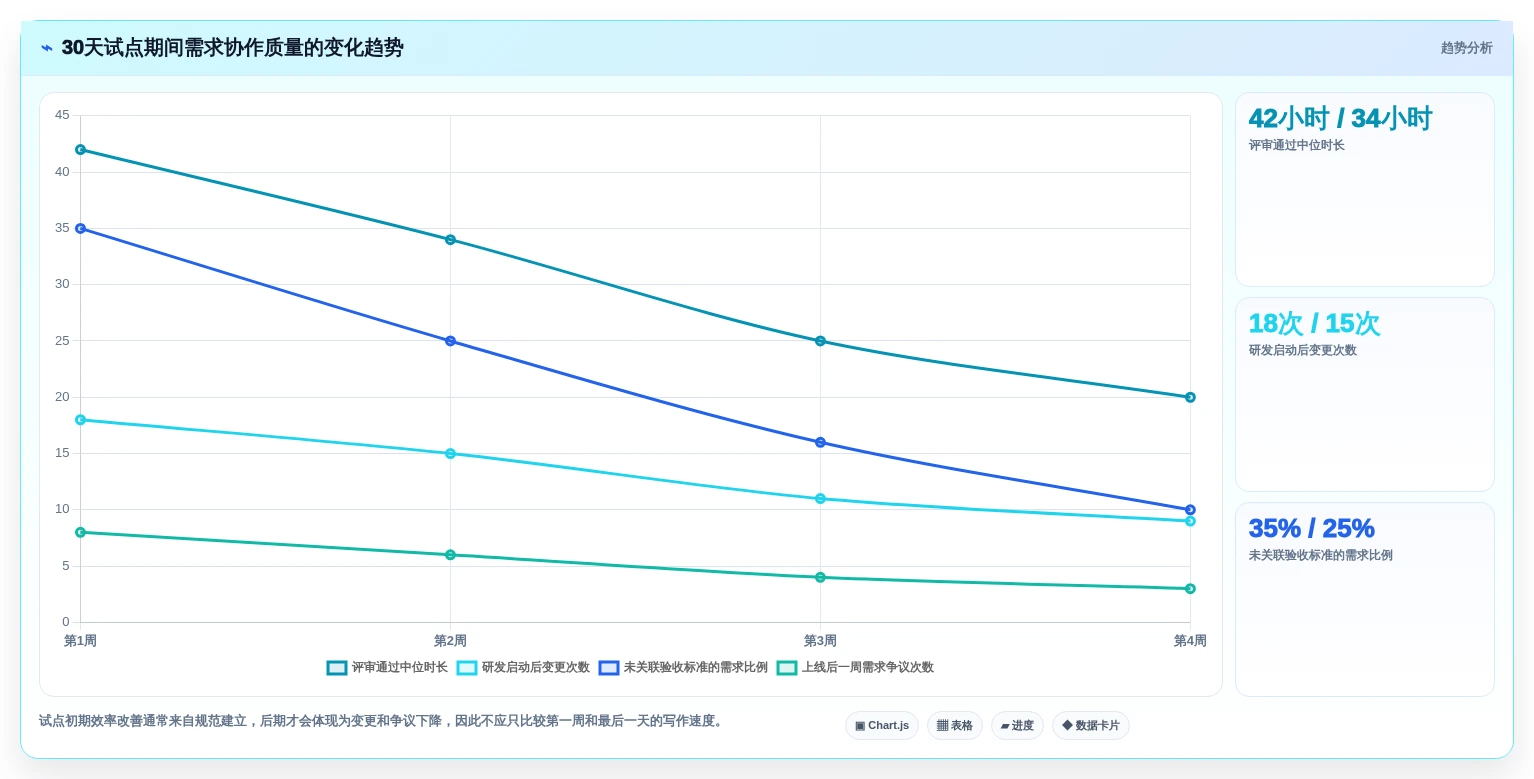Click the title 30天试点期间需求协作质量的变化趋势
Screen dimensions: 1534x779
pyautogui.click(x=233, y=48)
